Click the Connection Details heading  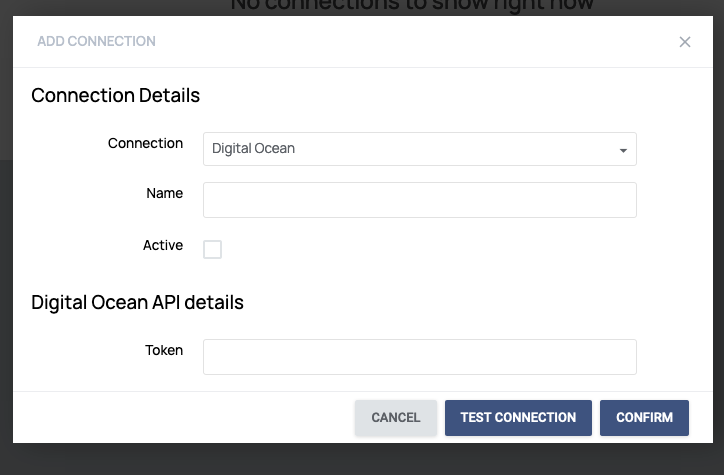(x=115, y=96)
